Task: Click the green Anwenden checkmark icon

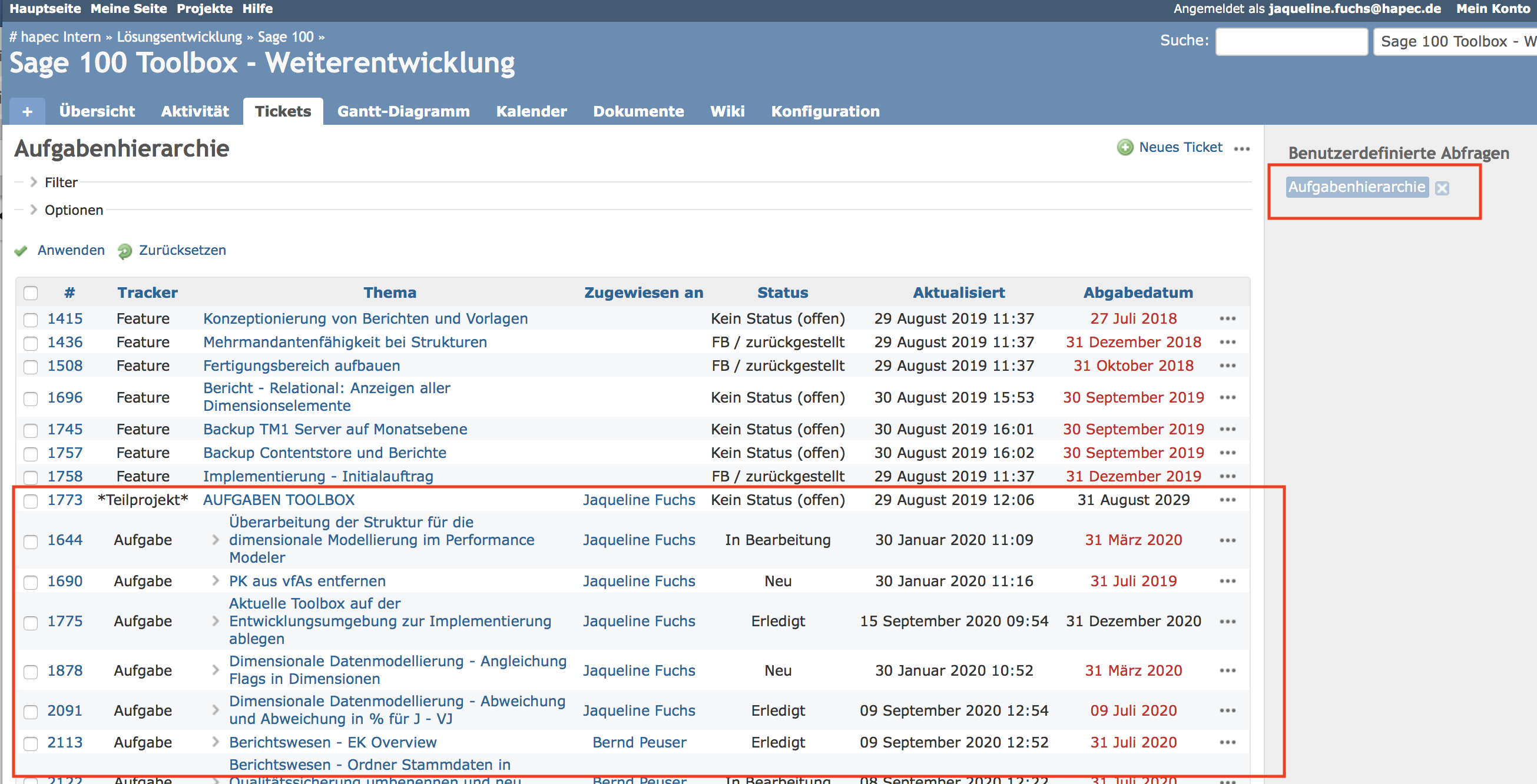Action: pyautogui.click(x=21, y=251)
